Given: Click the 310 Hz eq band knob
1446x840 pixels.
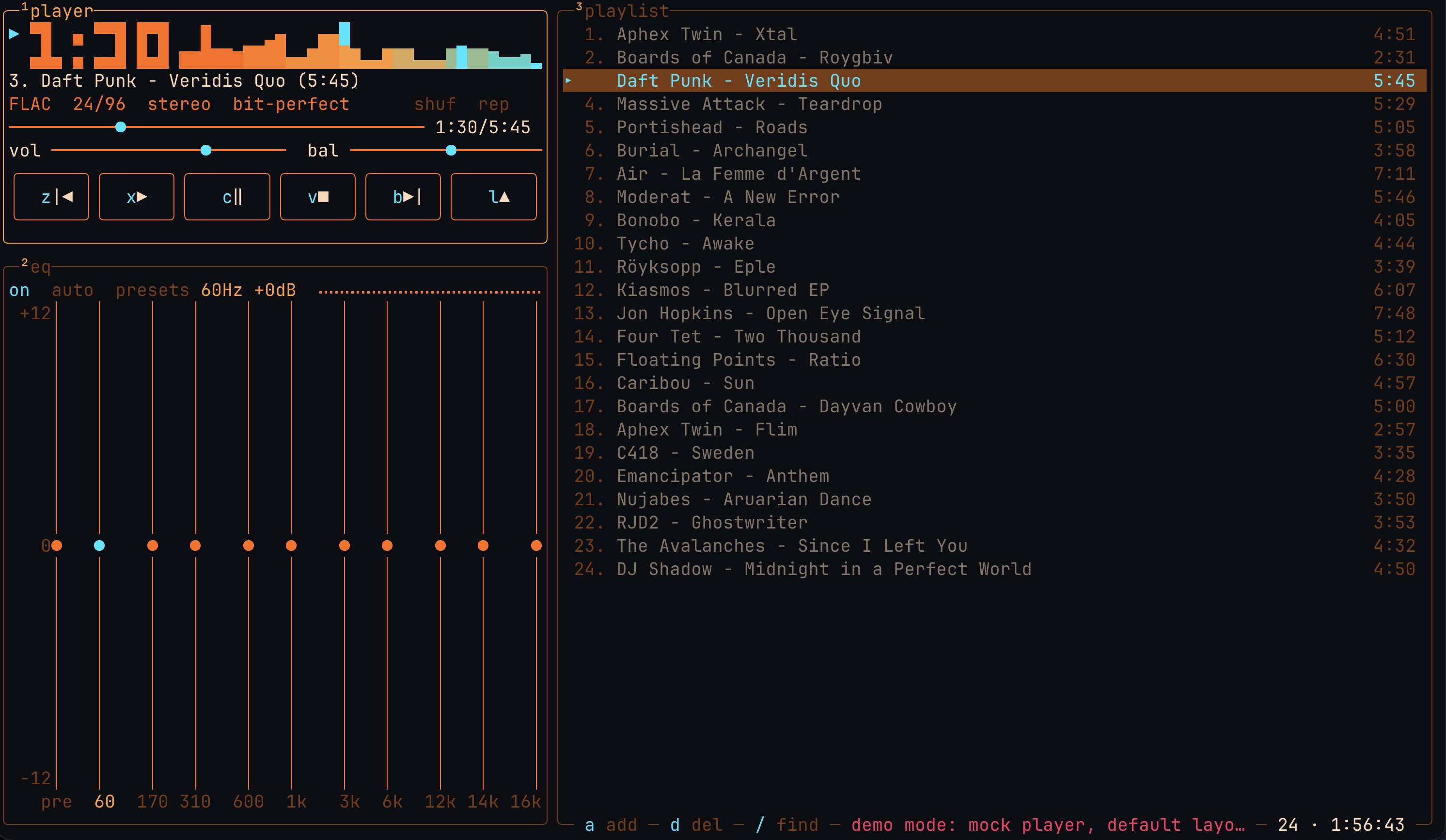Looking at the screenshot, I should pos(195,545).
